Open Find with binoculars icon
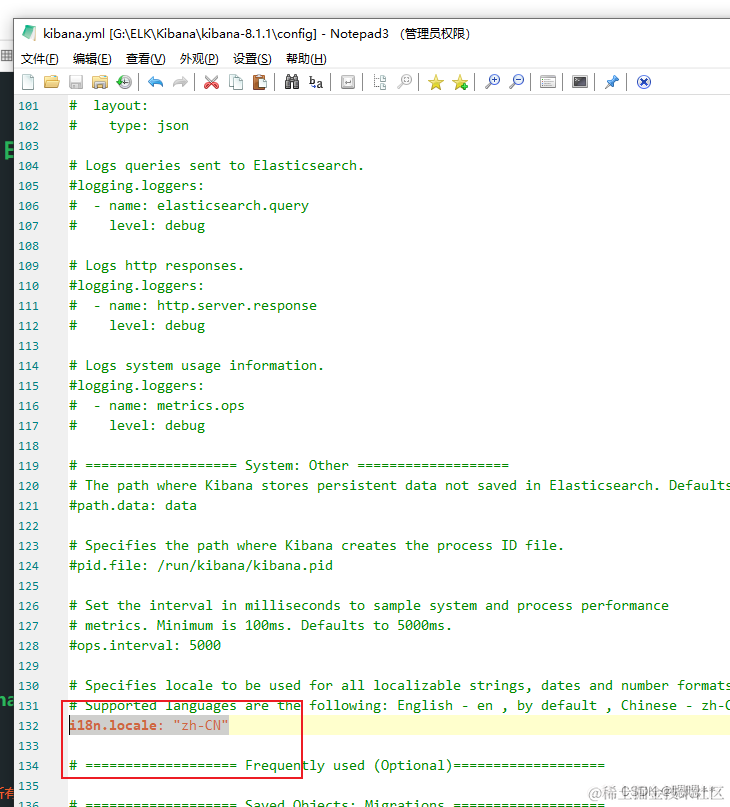 [x=291, y=82]
